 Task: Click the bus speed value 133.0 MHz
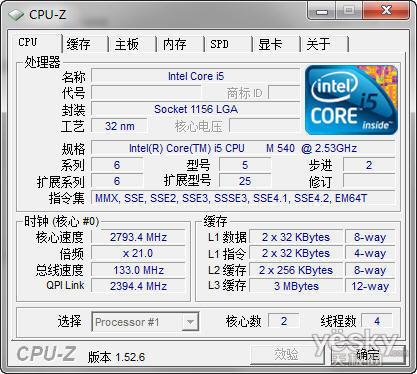point(138,270)
